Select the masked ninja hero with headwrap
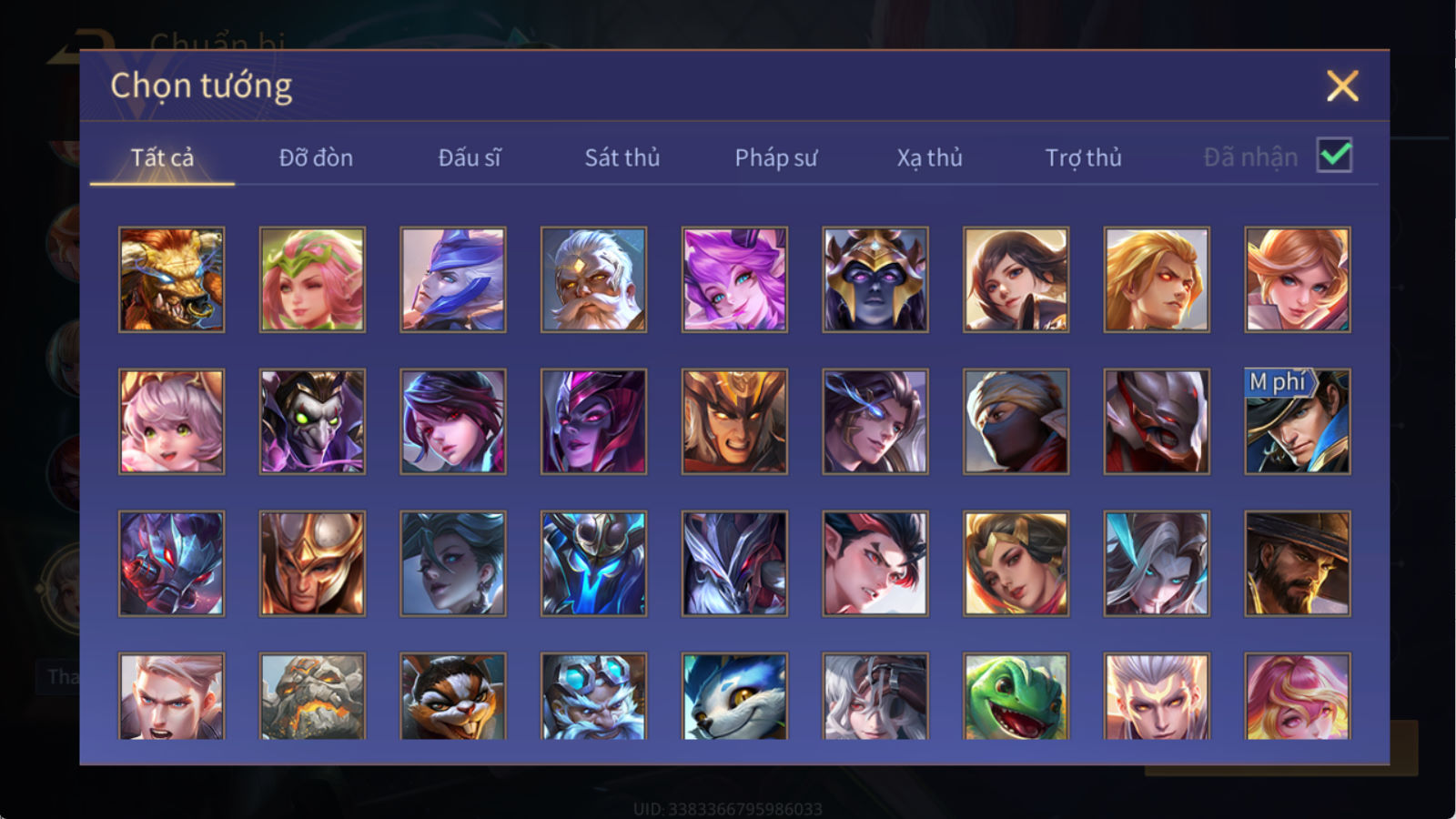The height and width of the screenshot is (819, 1456). point(1016,421)
